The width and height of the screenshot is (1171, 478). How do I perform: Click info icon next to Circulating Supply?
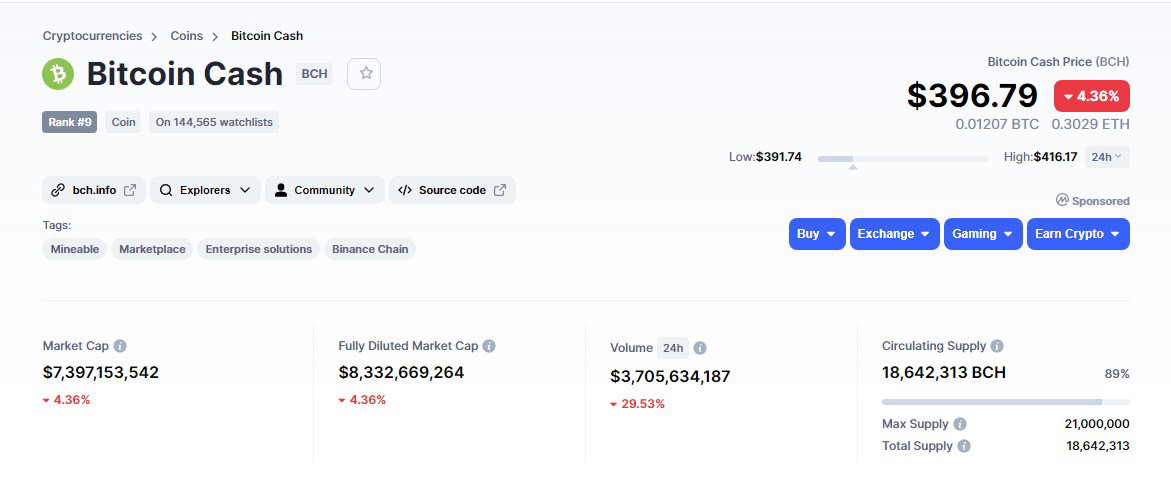pyautogui.click(x=997, y=346)
